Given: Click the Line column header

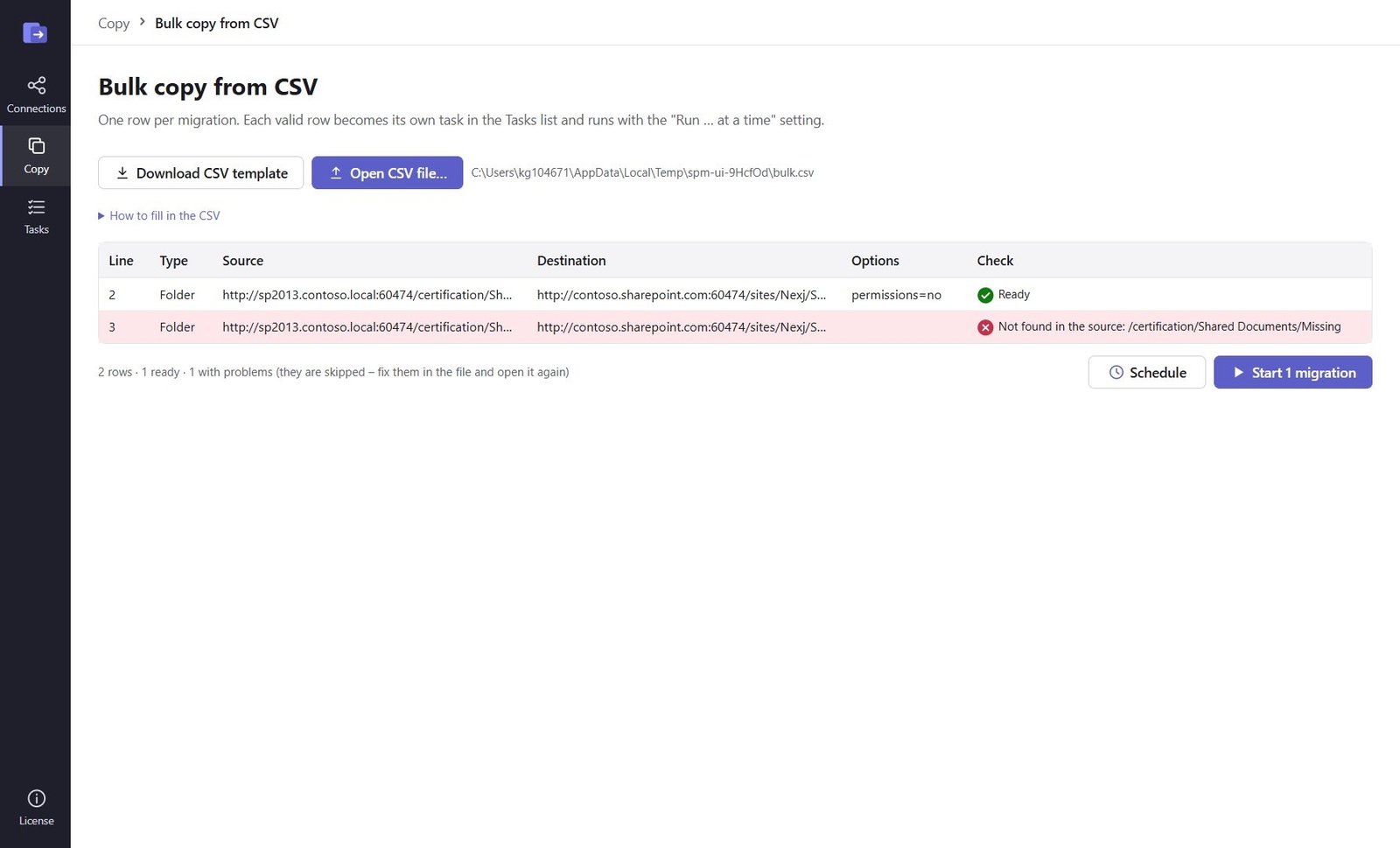Looking at the screenshot, I should tap(121, 261).
